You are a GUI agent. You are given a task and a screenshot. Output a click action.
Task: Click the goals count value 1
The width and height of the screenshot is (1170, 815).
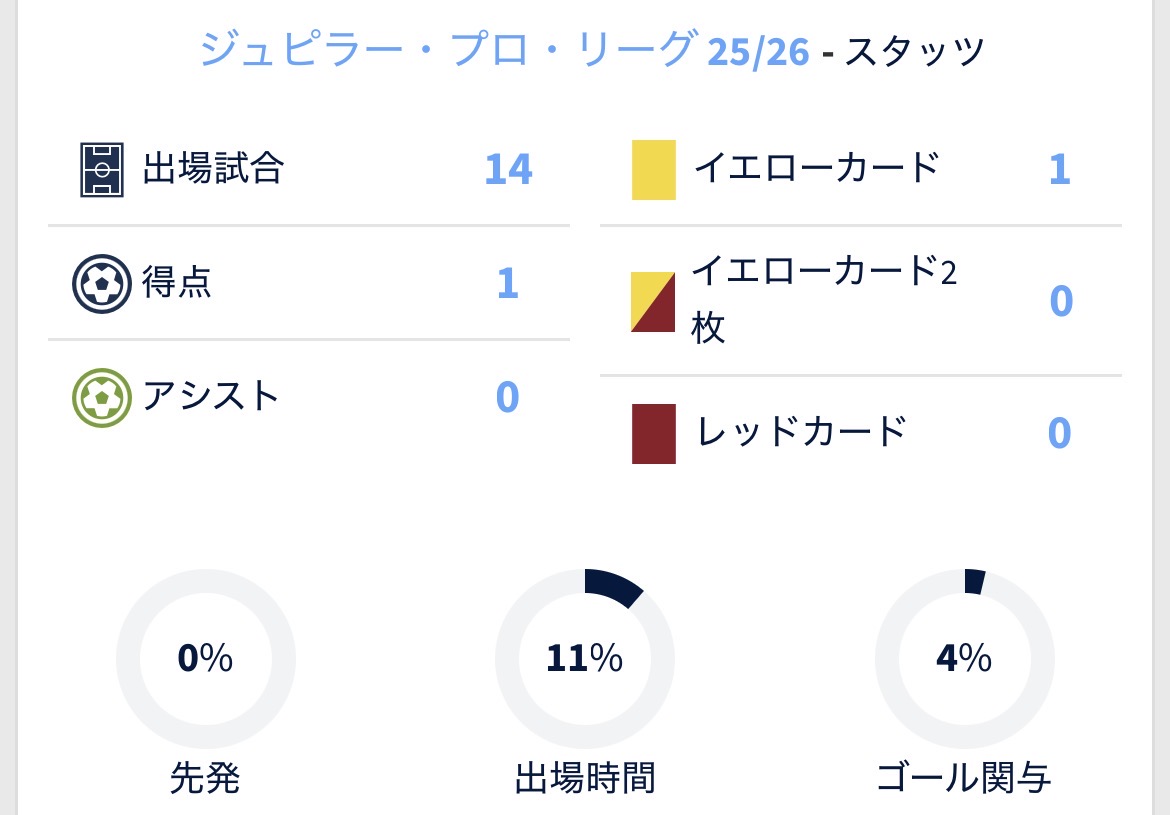pyautogui.click(x=508, y=284)
